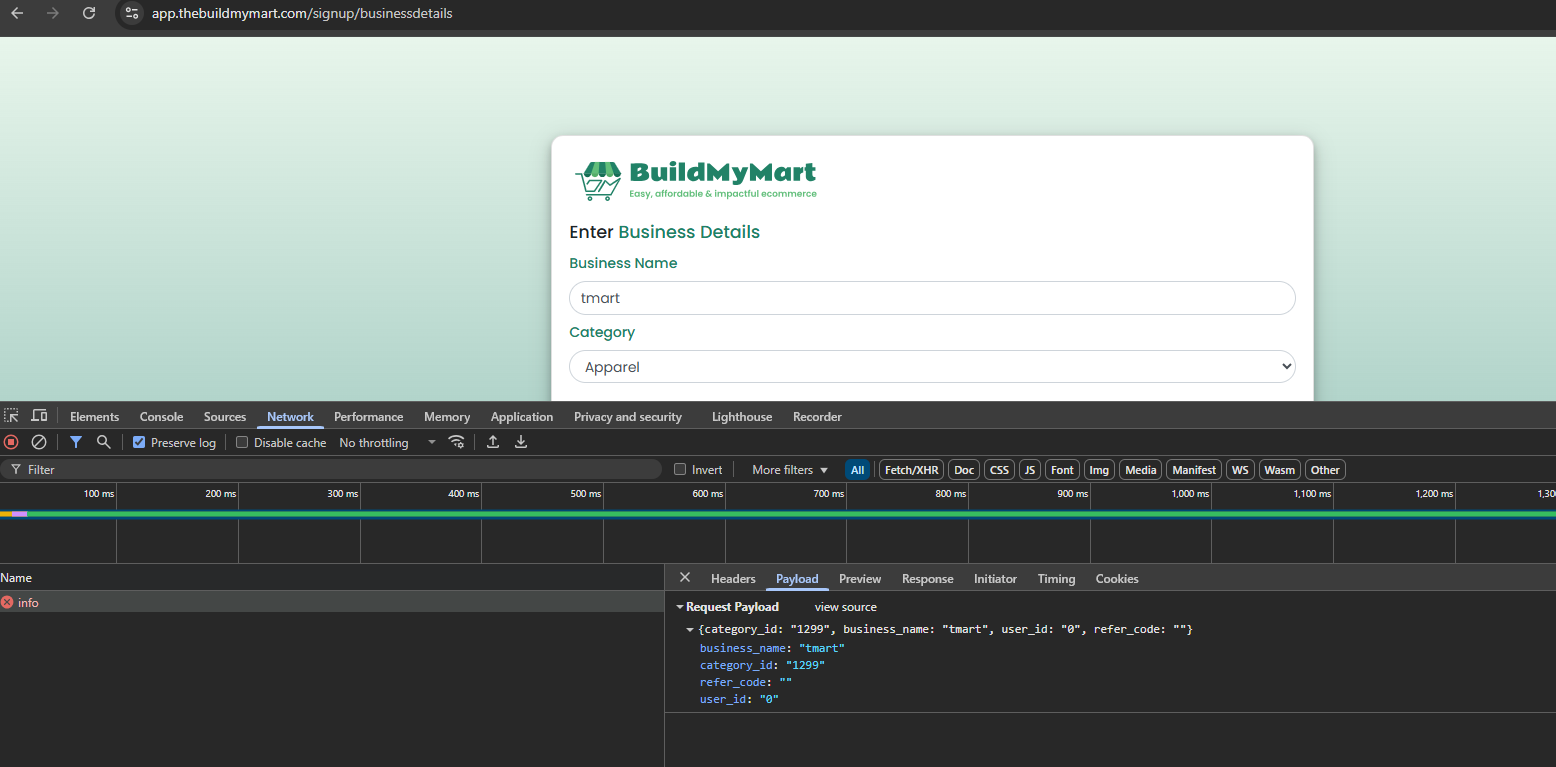Open the More filters dropdown
This screenshot has width=1556, height=767.
click(x=790, y=469)
